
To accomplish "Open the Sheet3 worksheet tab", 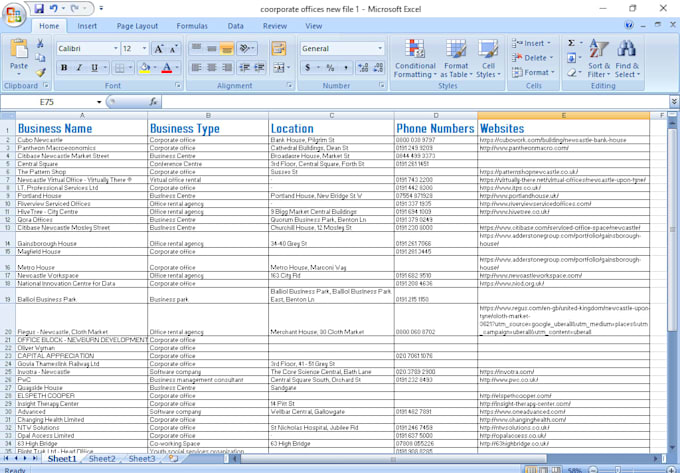I will (142, 459).
